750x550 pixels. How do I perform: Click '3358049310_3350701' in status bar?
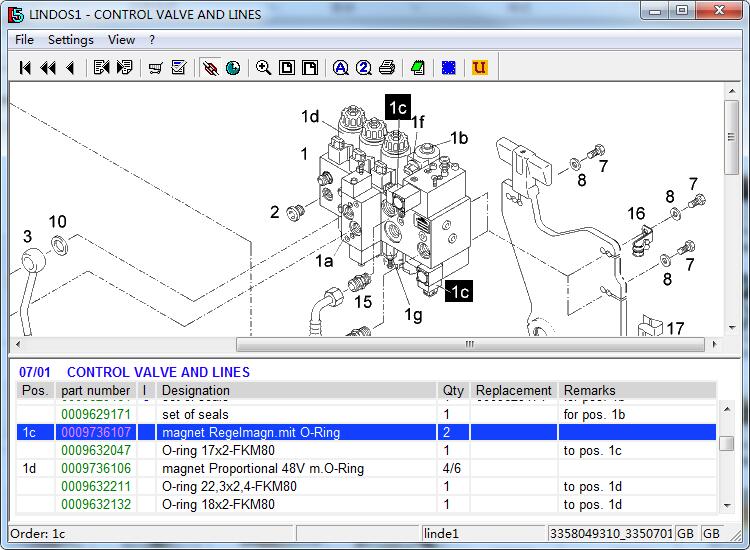[611, 533]
